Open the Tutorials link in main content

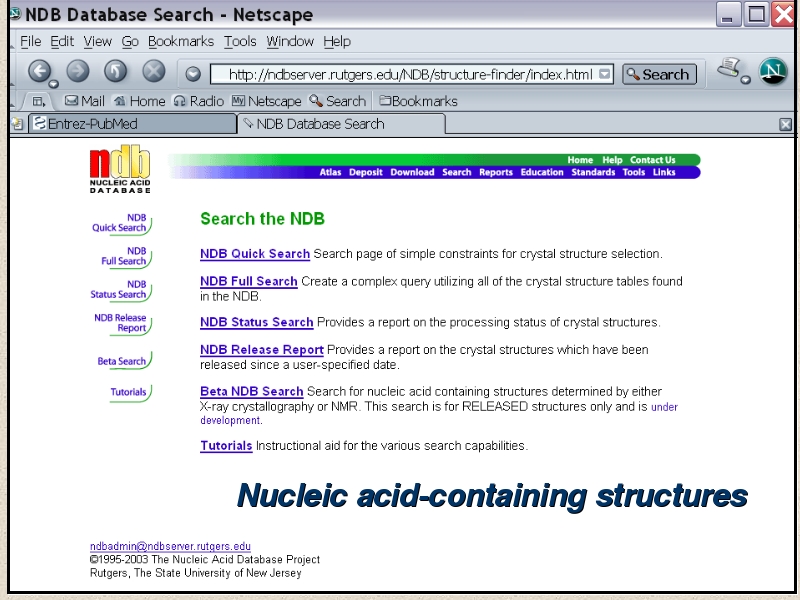coord(226,446)
